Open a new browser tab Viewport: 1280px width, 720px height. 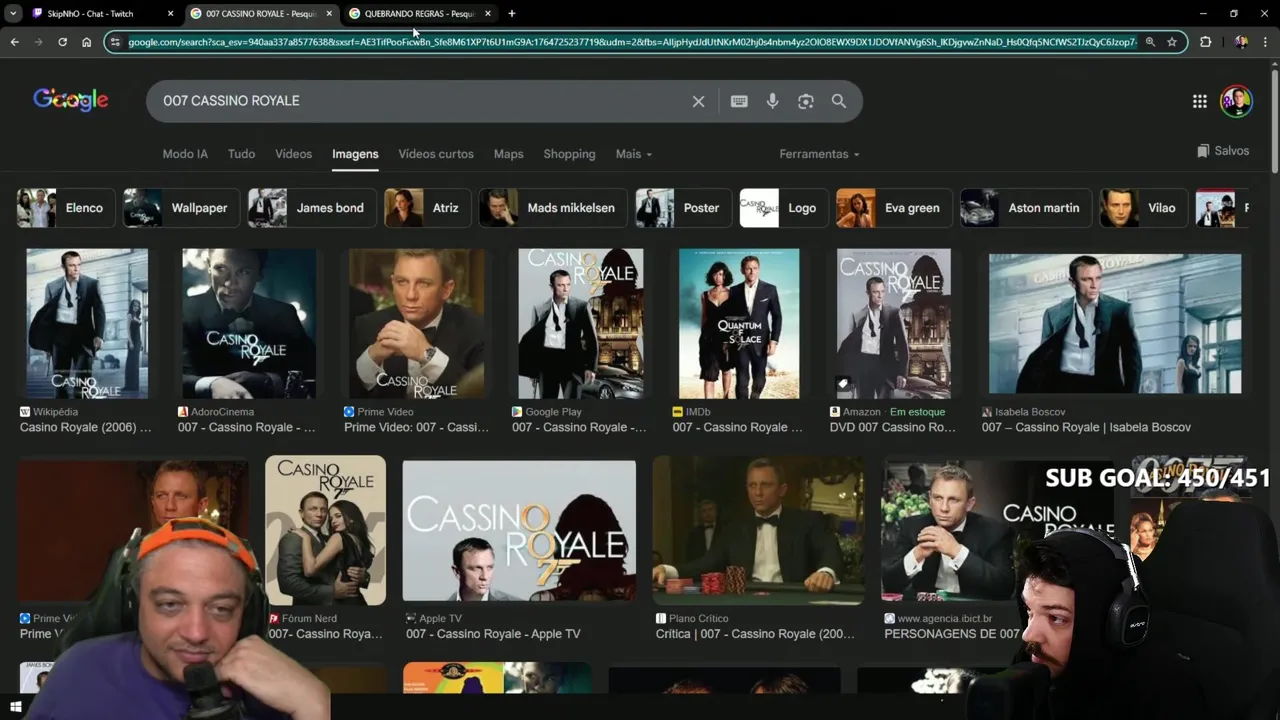pos(511,14)
